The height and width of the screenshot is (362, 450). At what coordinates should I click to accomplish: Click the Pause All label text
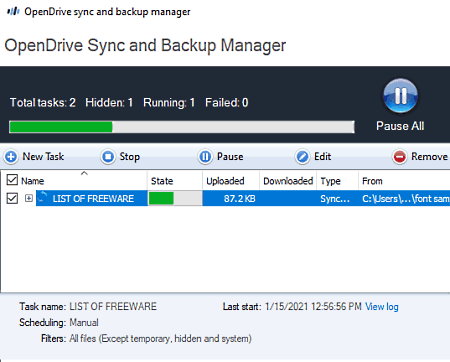click(x=400, y=126)
